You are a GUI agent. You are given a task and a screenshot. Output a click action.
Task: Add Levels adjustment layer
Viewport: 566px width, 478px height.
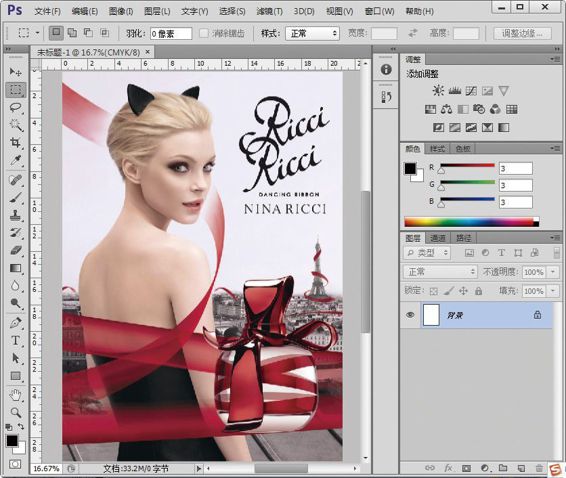[454, 91]
